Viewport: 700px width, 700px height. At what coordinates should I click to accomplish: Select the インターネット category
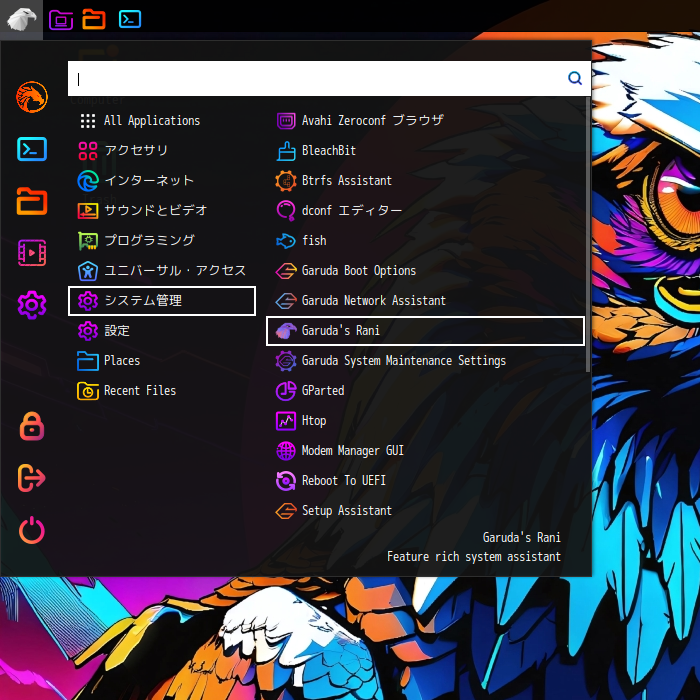[x=148, y=180]
